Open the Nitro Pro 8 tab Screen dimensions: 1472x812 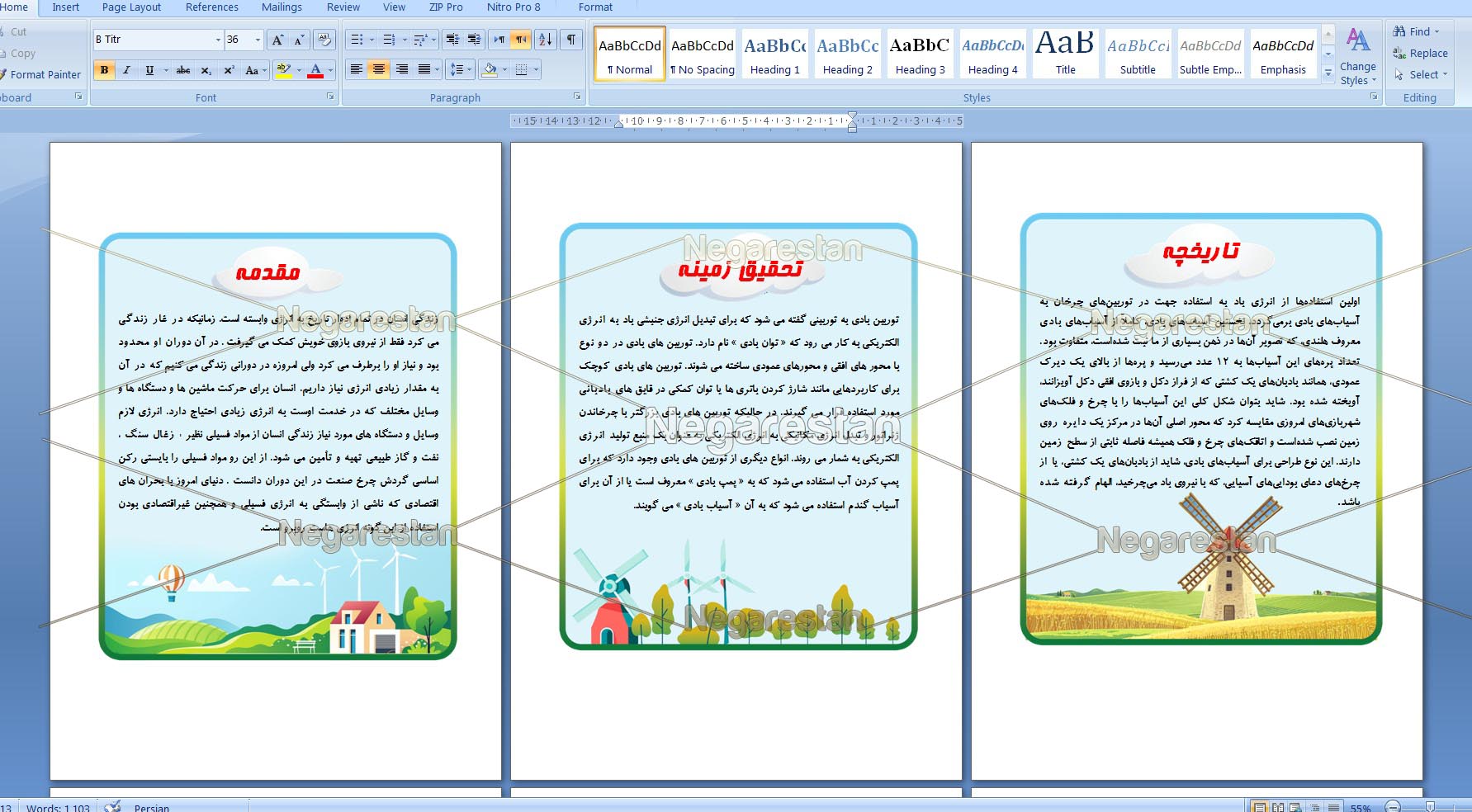(514, 7)
